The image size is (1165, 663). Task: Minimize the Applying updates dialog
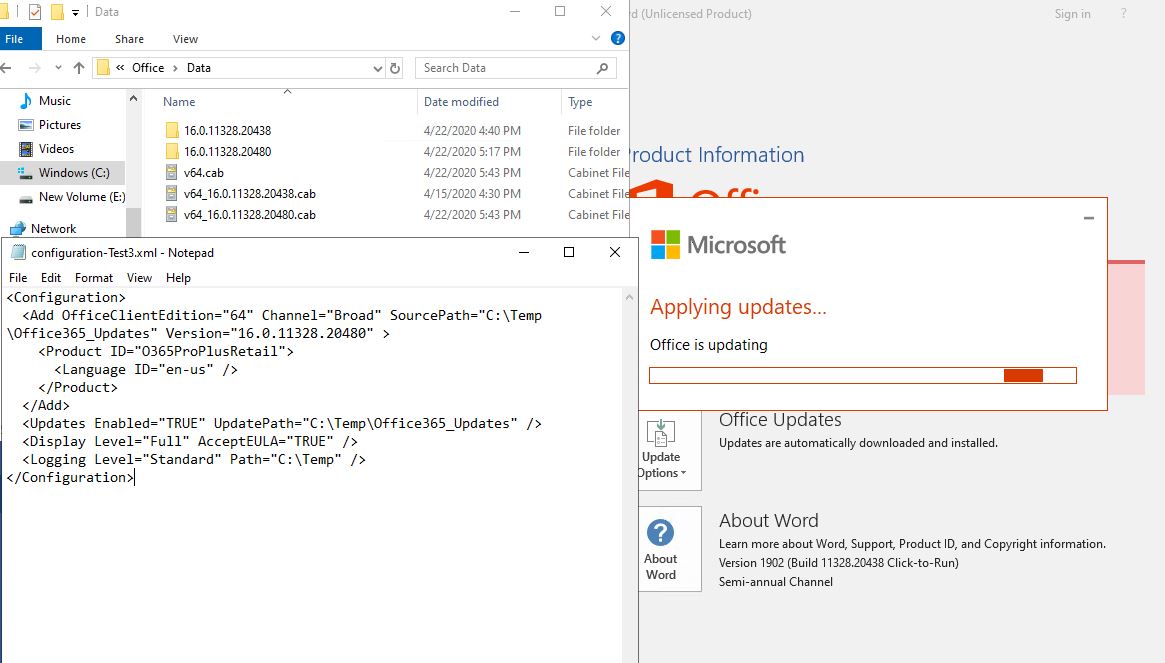[1088, 218]
